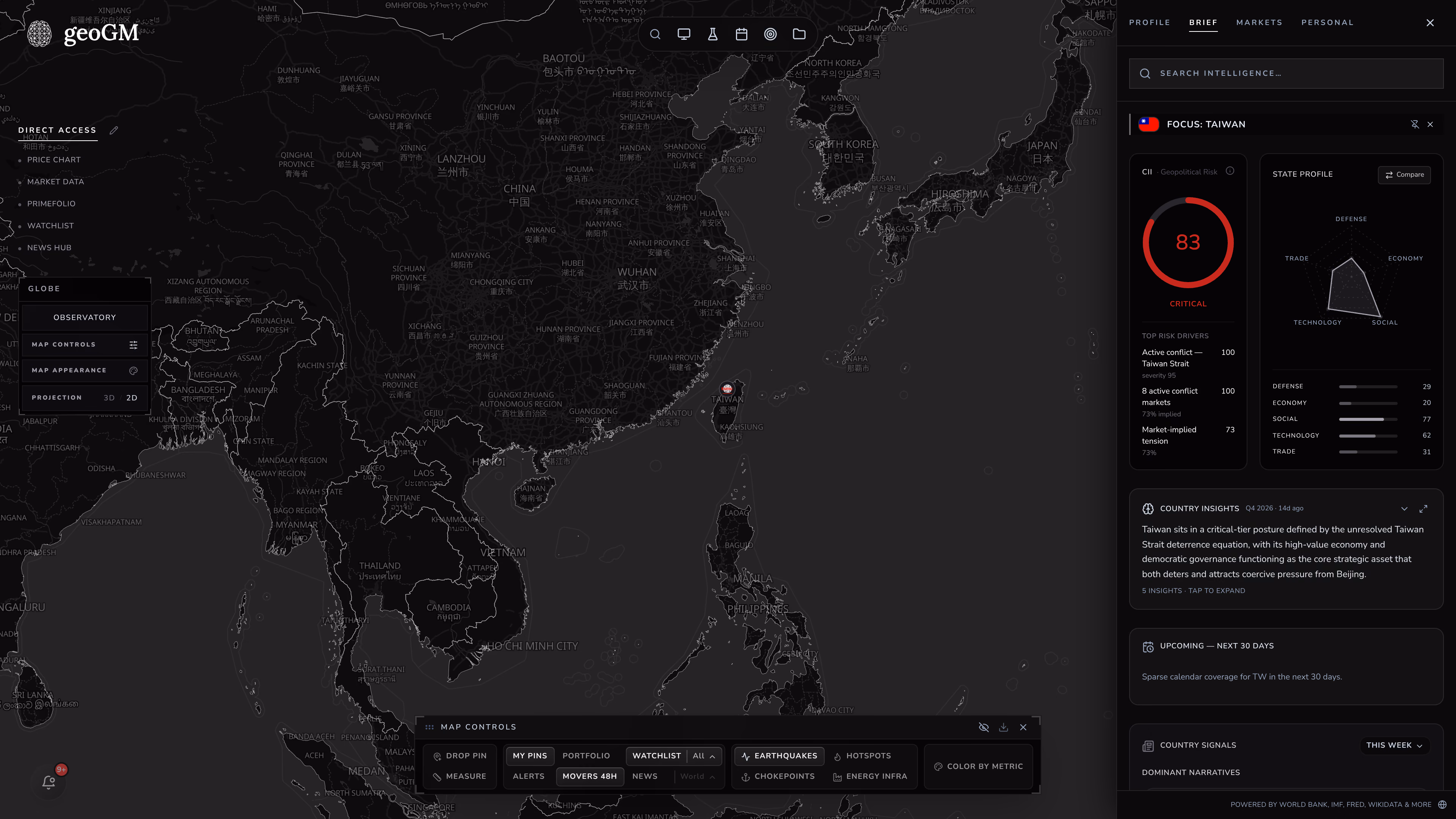This screenshot has width=1456, height=819.
Task: Toggle Chokepoints layer
Action: pos(778,777)
